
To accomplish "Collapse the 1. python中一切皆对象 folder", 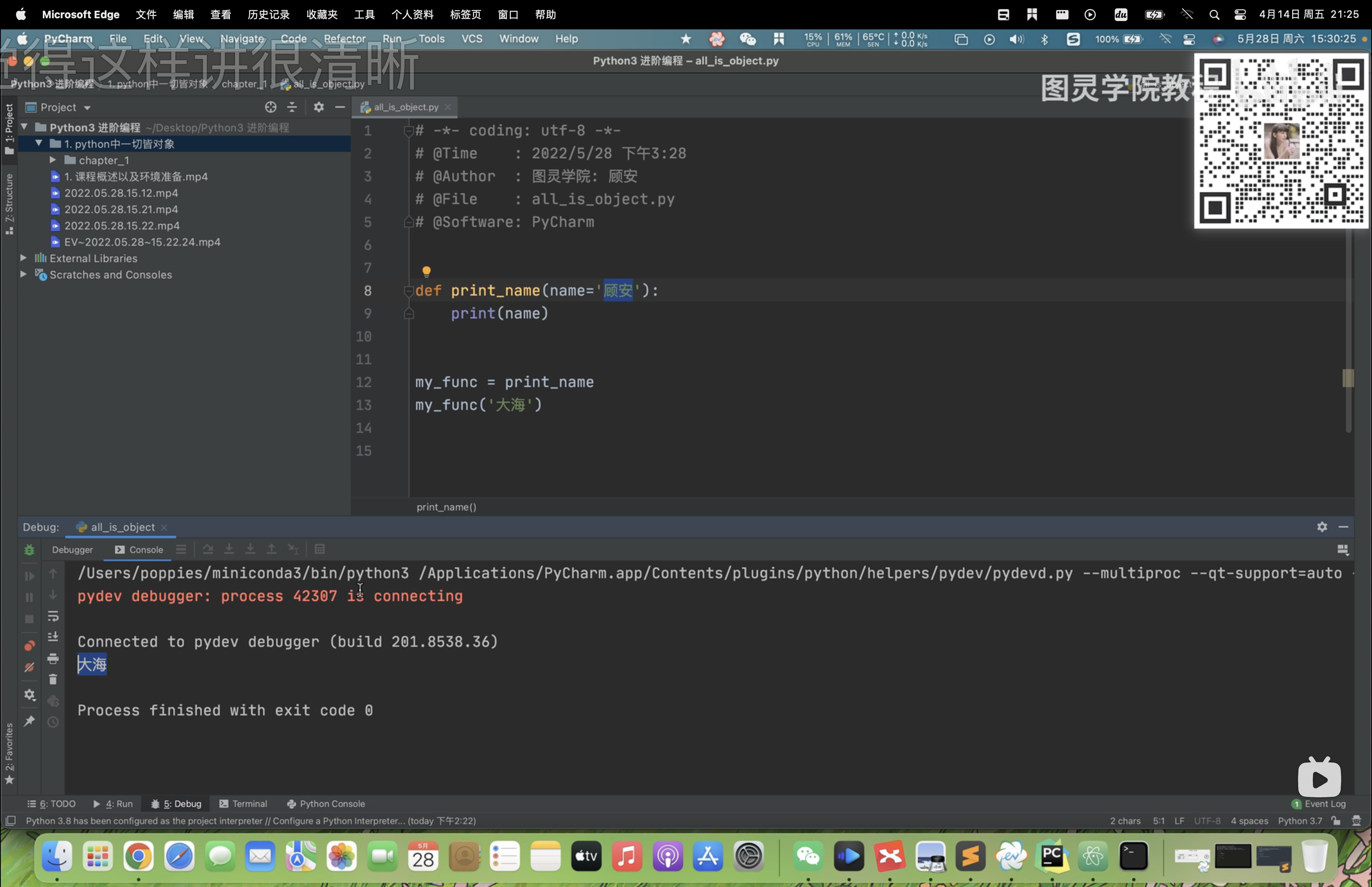I will pos(39,143).
